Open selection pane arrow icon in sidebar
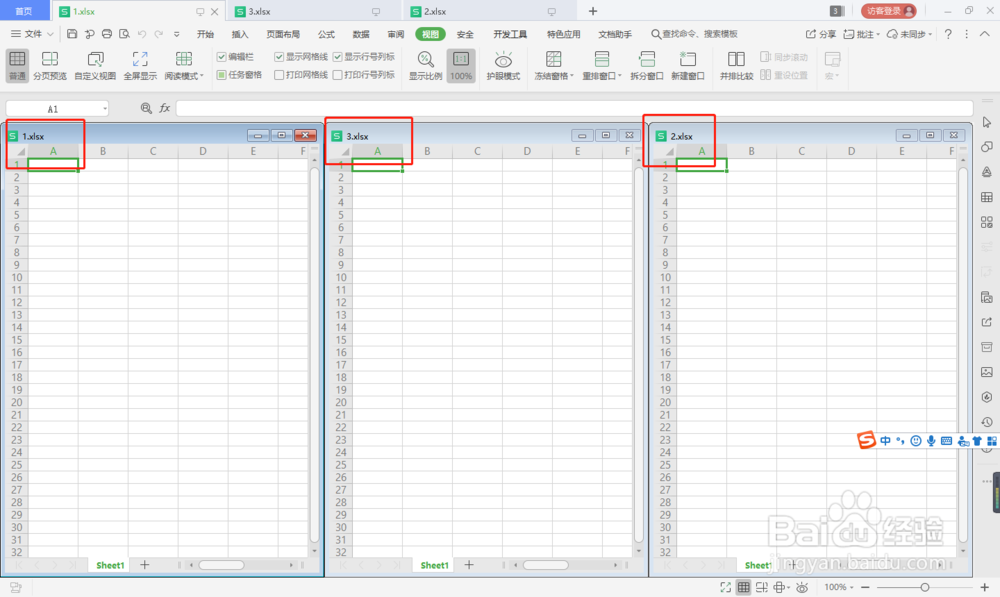 987,122
